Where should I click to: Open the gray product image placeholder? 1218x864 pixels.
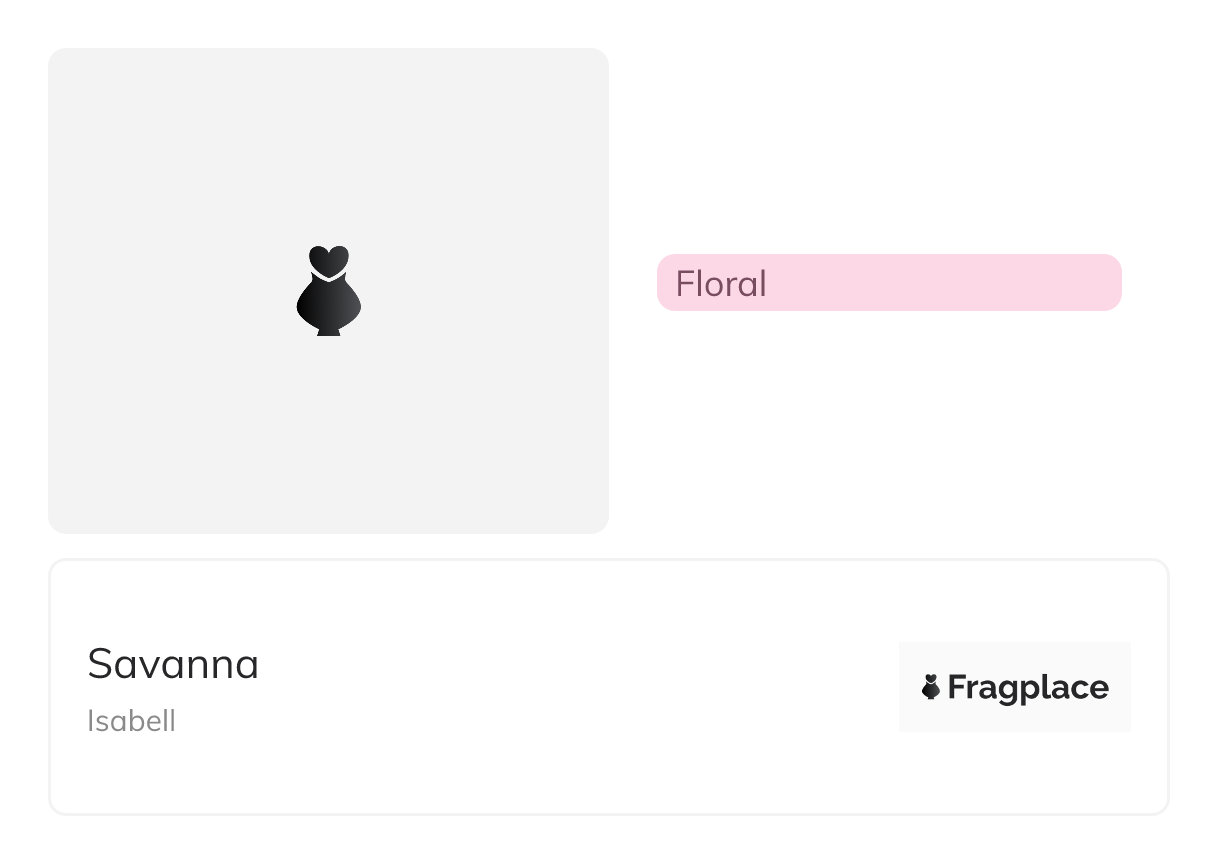pyautogui.click(x=329, y=400)
